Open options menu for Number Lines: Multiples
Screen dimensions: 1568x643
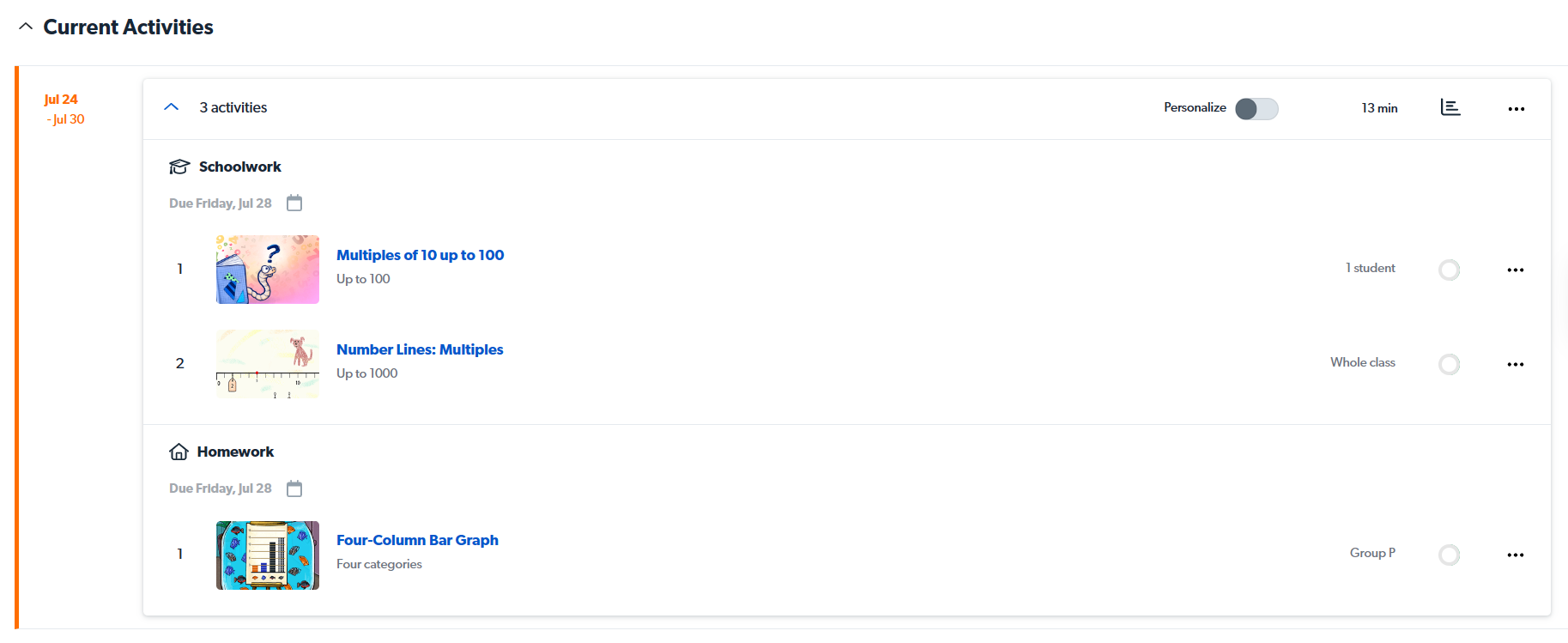1516,365
